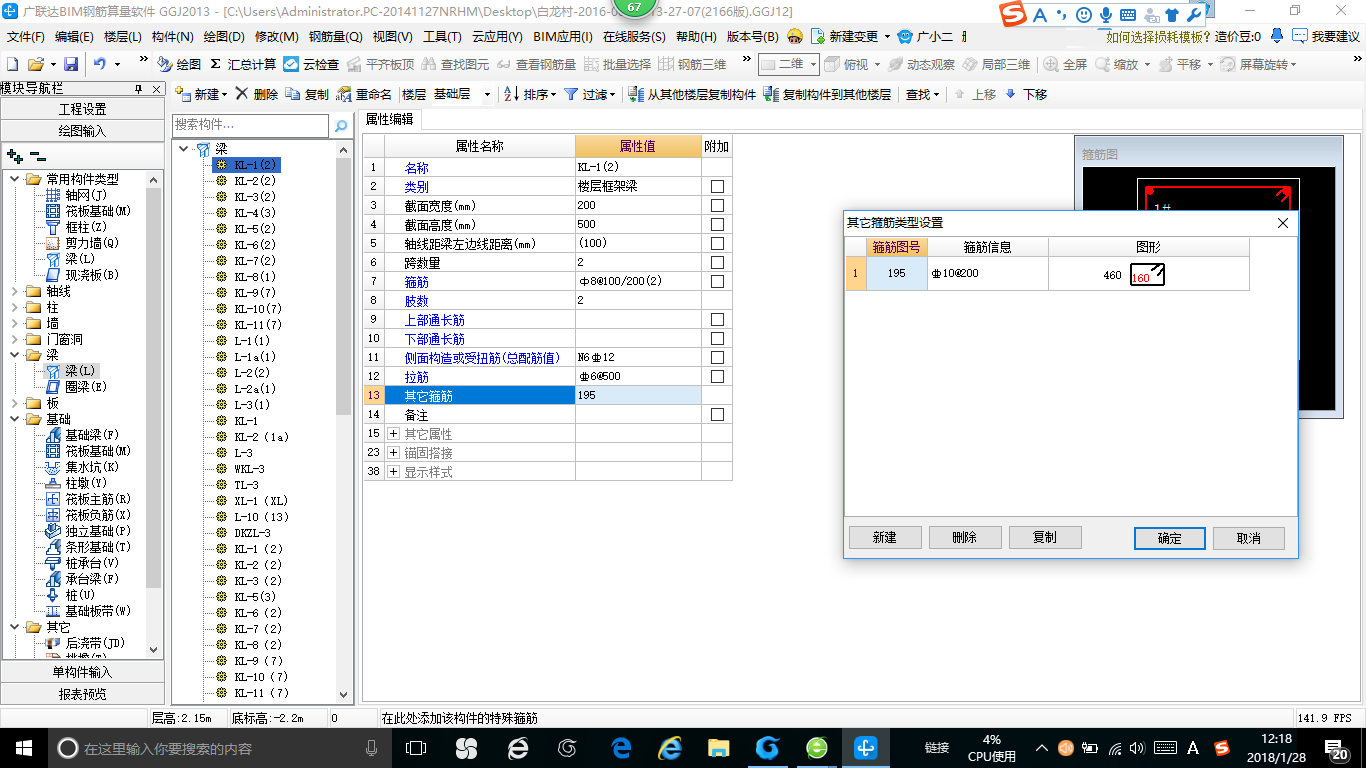Expand the 墙 tree node
The height and width of the screenshot is (768, 1366).
[15, 323]
